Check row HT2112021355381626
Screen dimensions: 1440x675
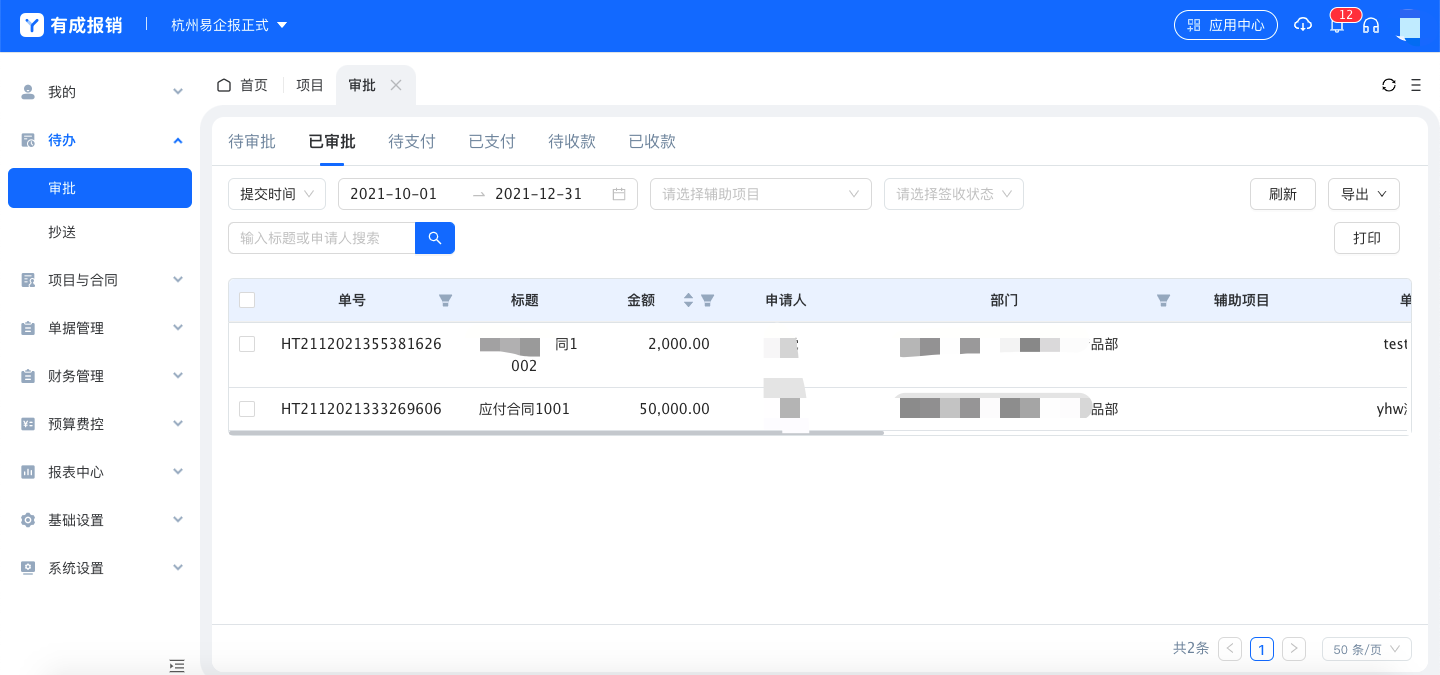pyautogui.click(x=247, y=344)
